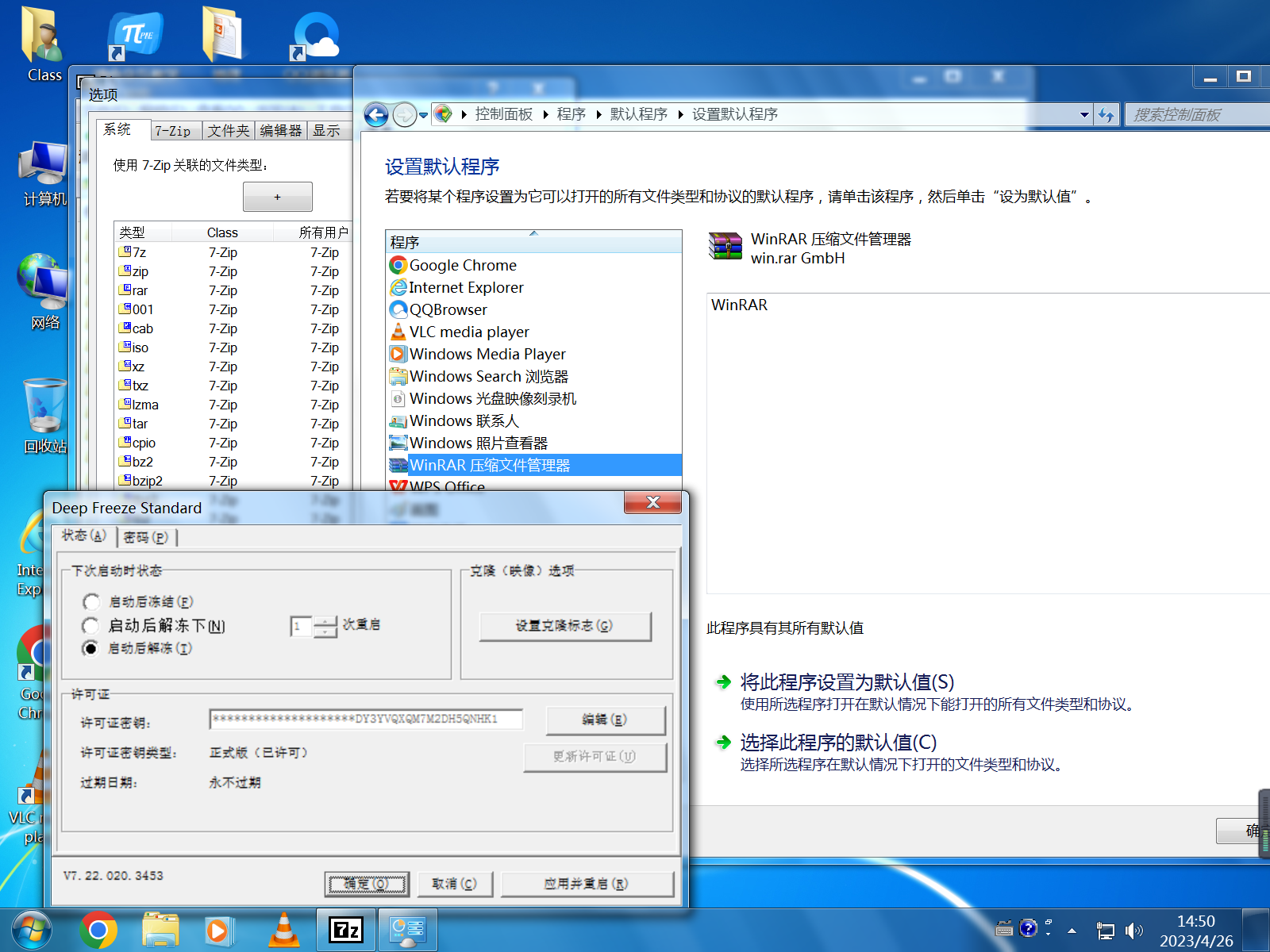Open the address bar history dropdown
This screenshot has width=1270, height=952.
click(x=1084, y=115)
